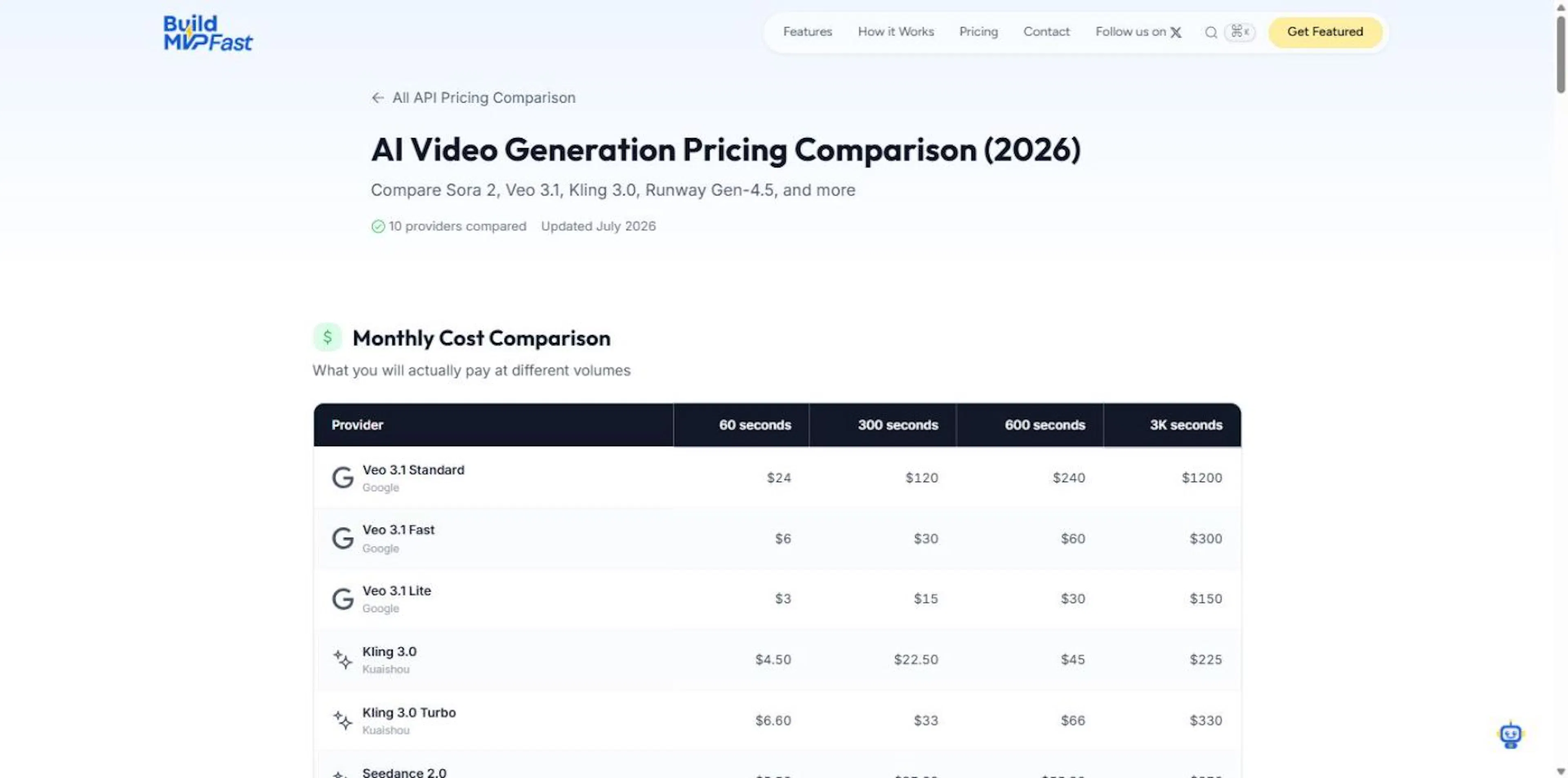Open the Features nav item

tap(807, 31)
